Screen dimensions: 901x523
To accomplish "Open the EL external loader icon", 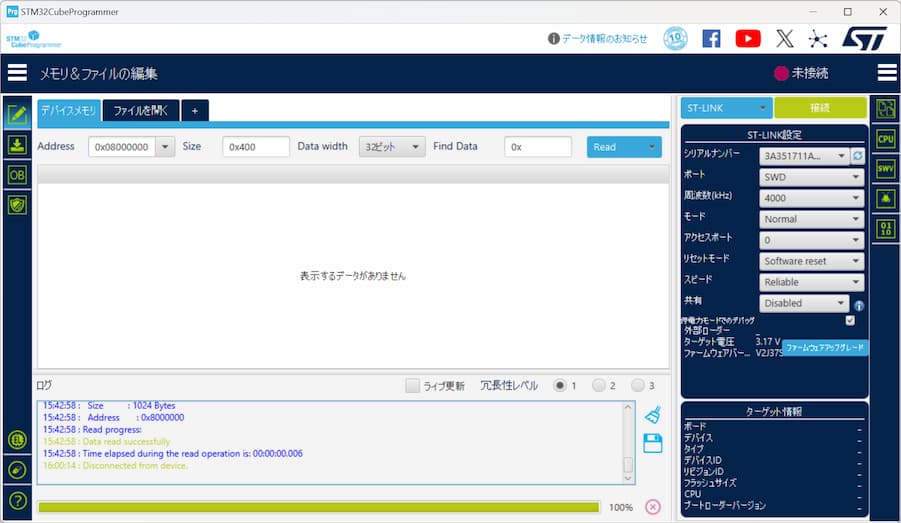I will (17, 440).
